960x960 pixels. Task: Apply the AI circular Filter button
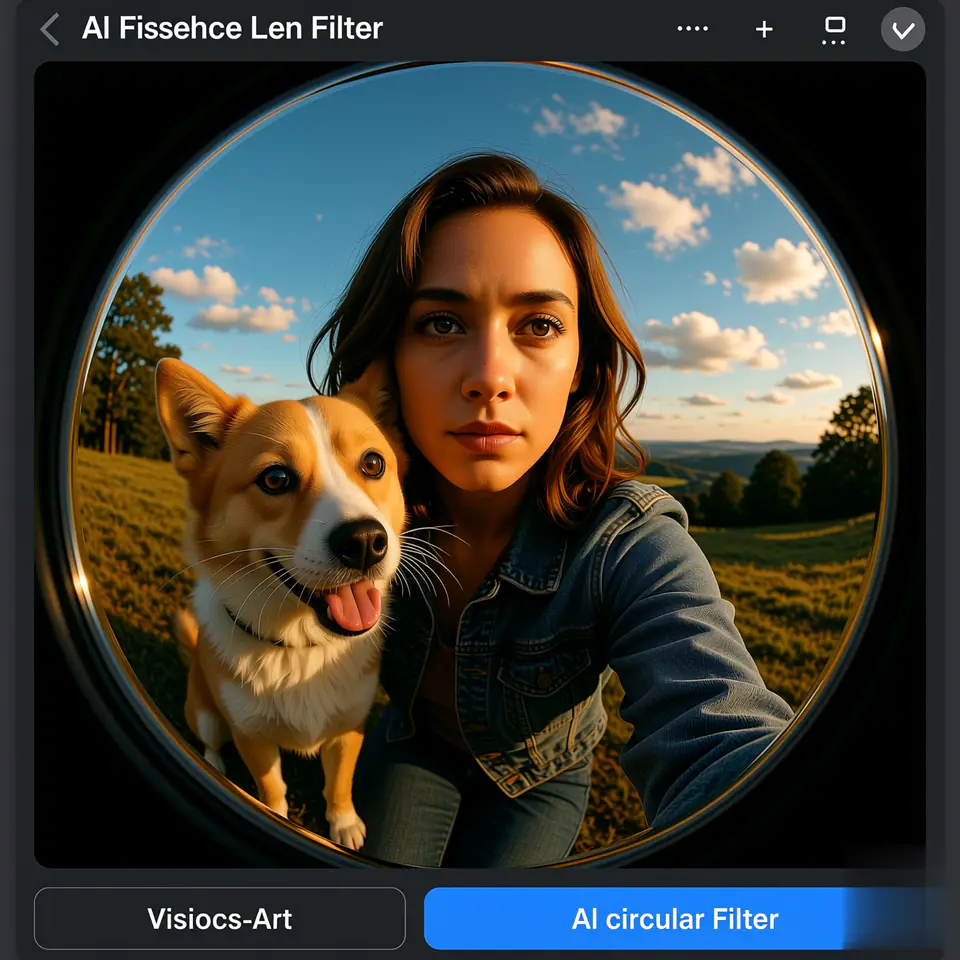[675, 918]
